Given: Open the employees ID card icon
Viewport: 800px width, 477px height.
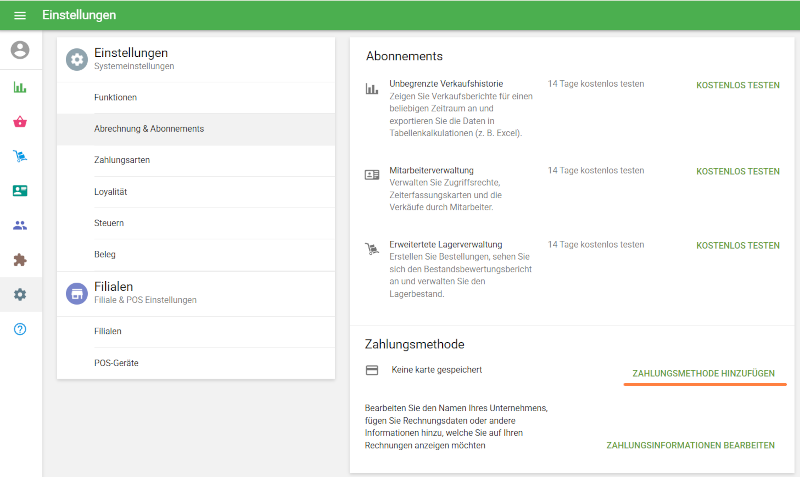Looking at the screenshot, I should 20,191.
